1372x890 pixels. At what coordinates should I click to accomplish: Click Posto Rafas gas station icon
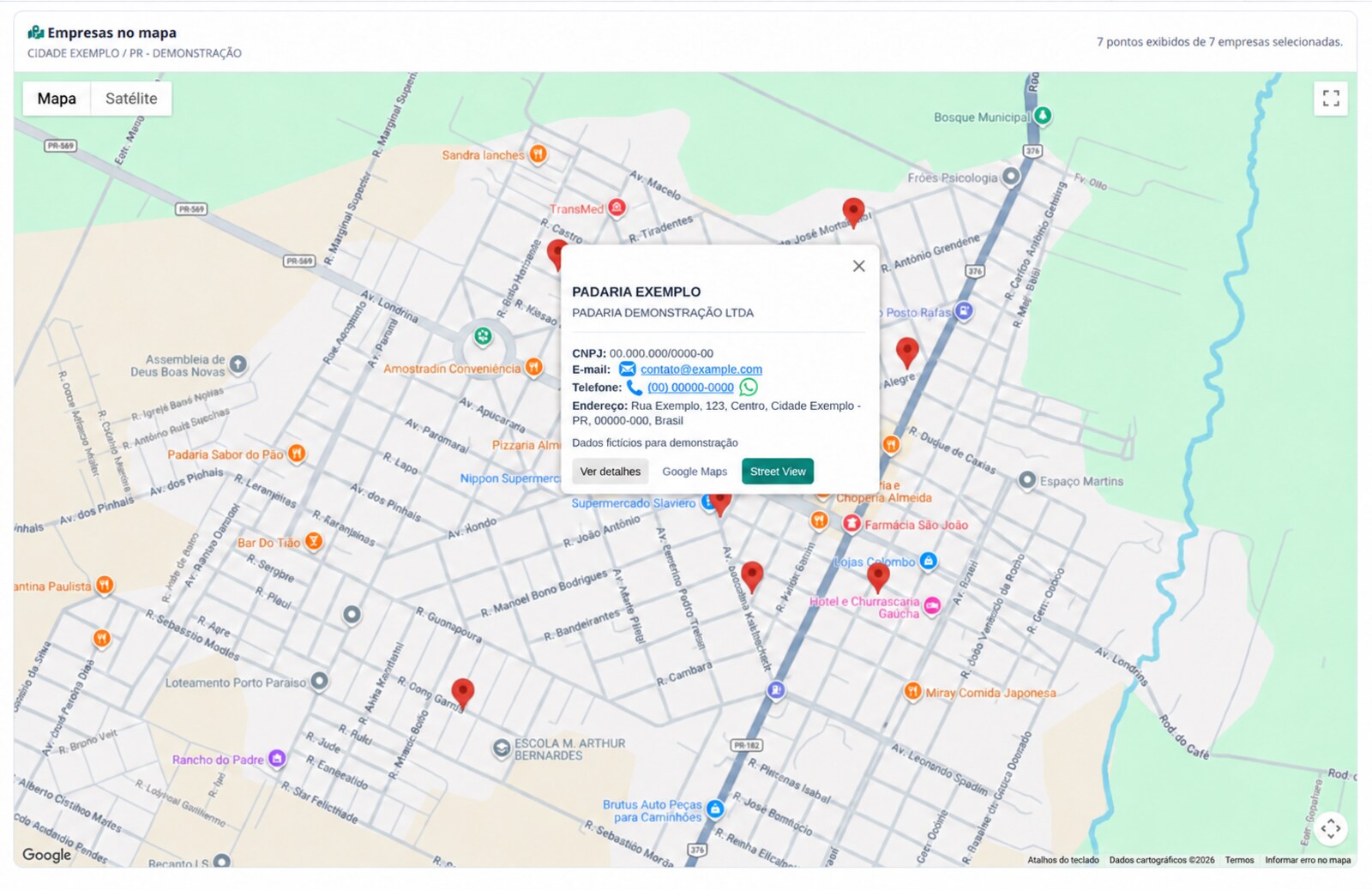click(964, 311)
